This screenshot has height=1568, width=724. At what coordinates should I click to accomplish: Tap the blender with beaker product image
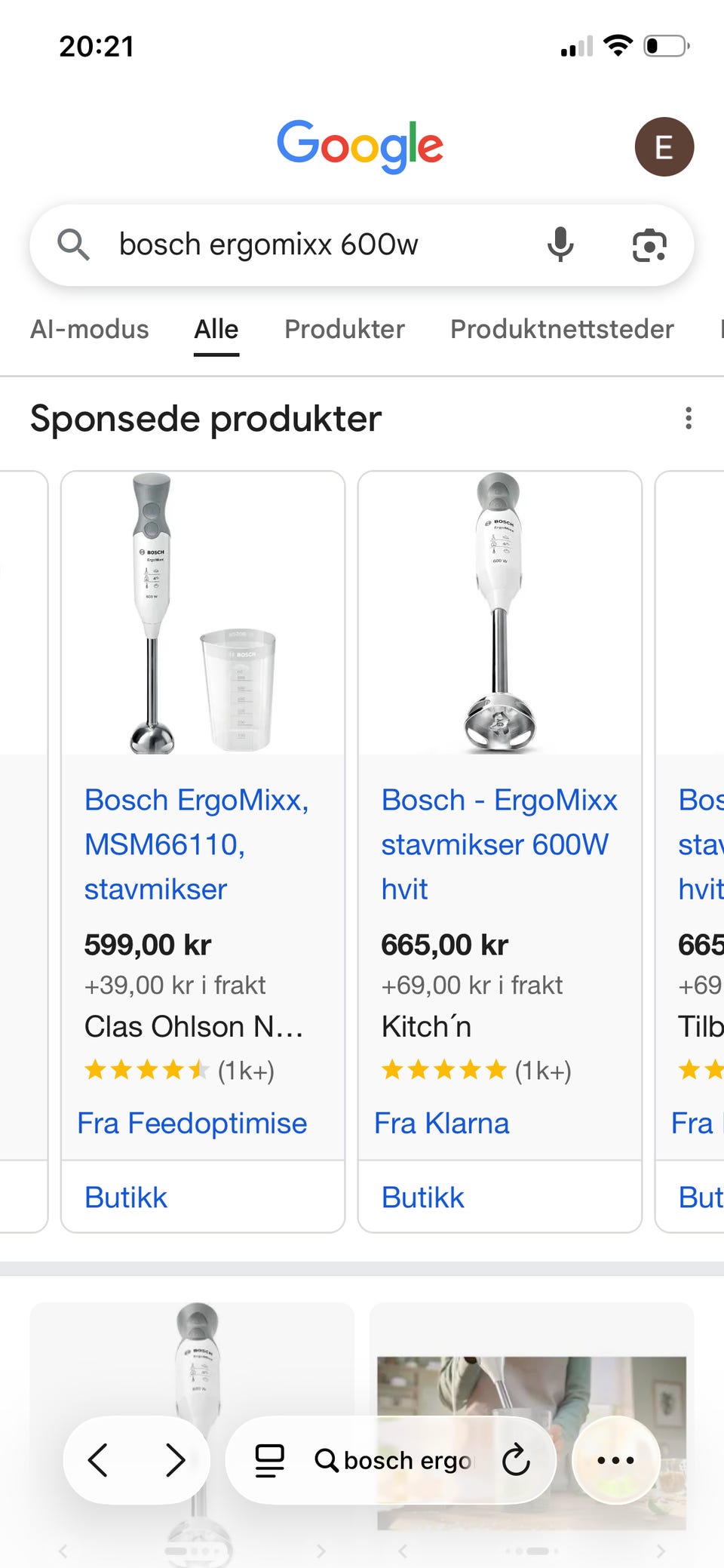202,613
